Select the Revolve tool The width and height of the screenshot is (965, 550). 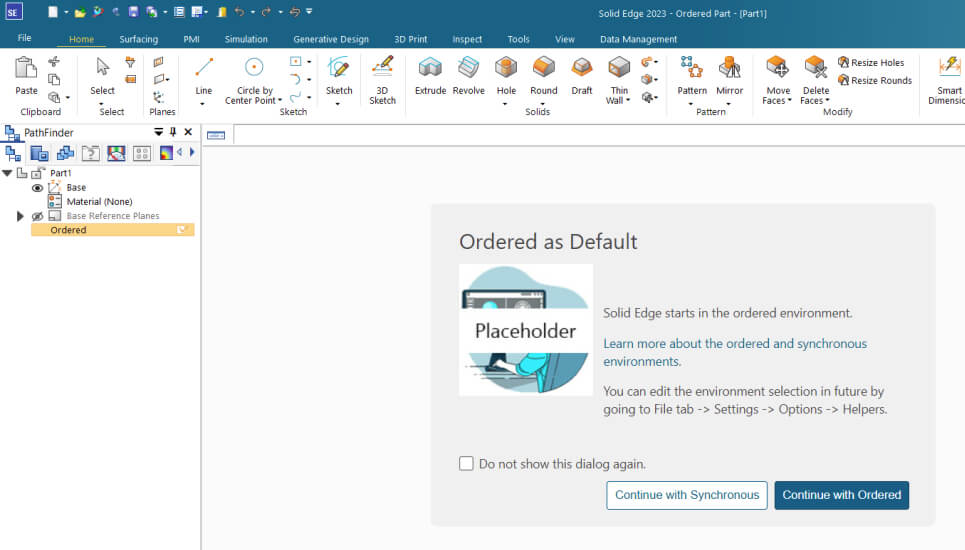point(468,75)
